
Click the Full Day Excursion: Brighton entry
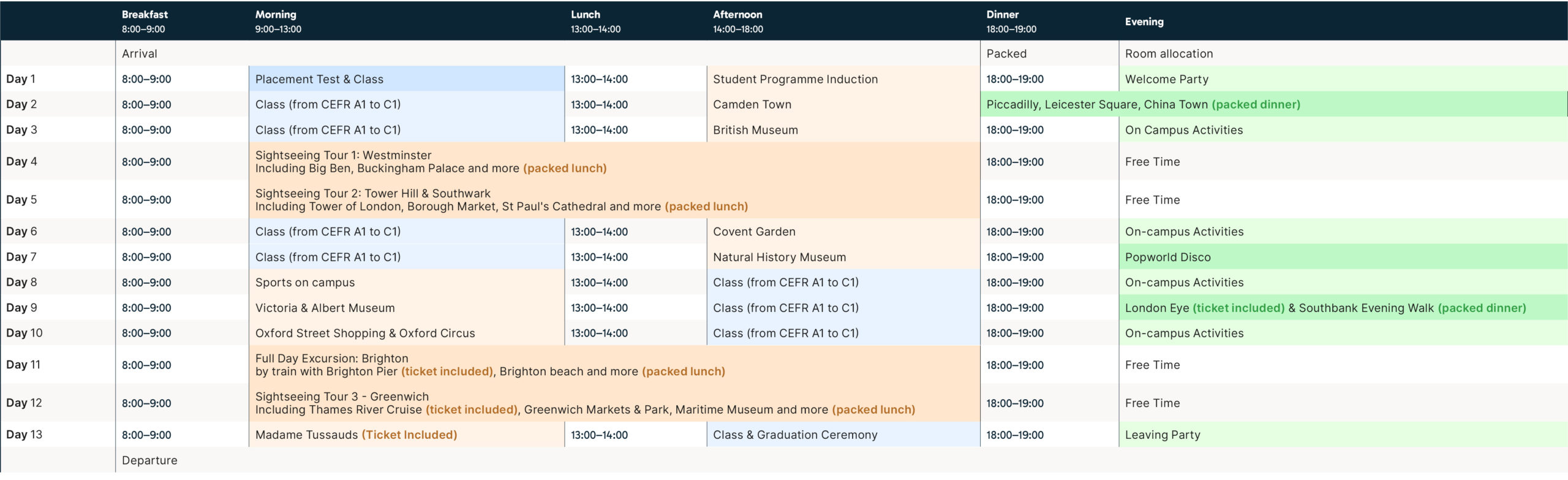tap(331, 359)
